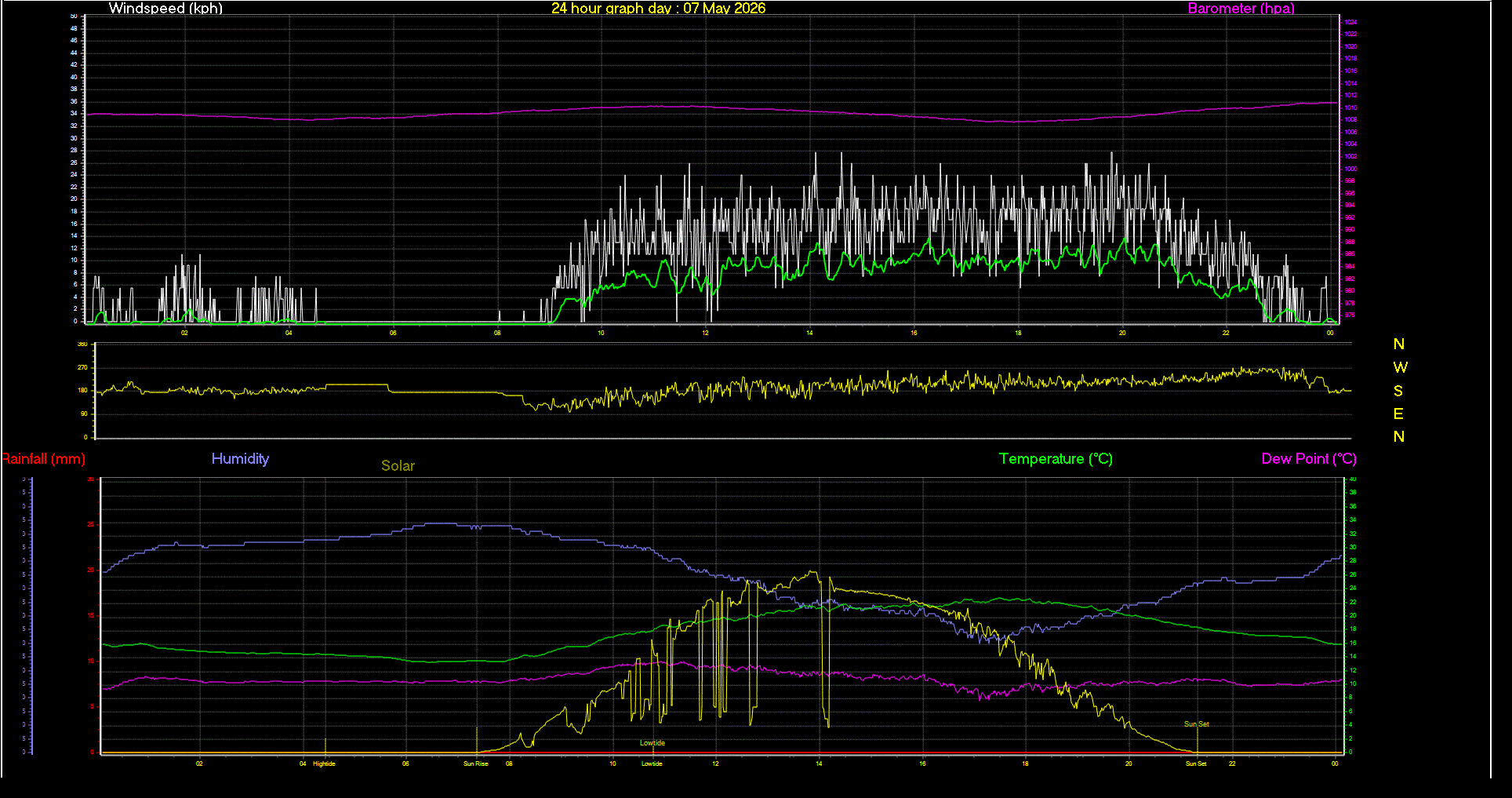Click the 270 value on wind direction axis
This screenshot has width=1512, height=798.
pyautogui.click(x=82, y=367)
